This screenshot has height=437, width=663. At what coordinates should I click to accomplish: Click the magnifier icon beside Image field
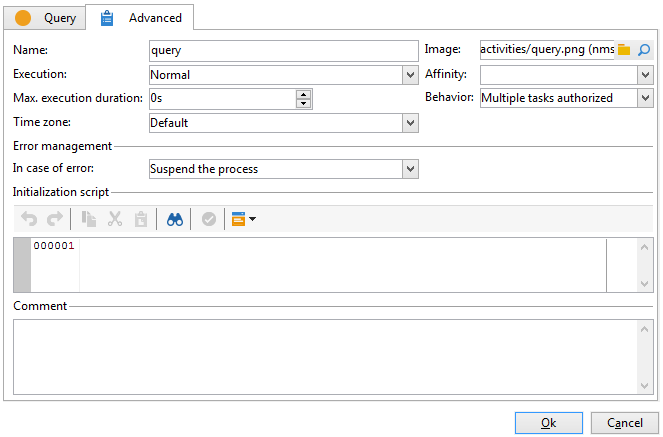(644, 50)
